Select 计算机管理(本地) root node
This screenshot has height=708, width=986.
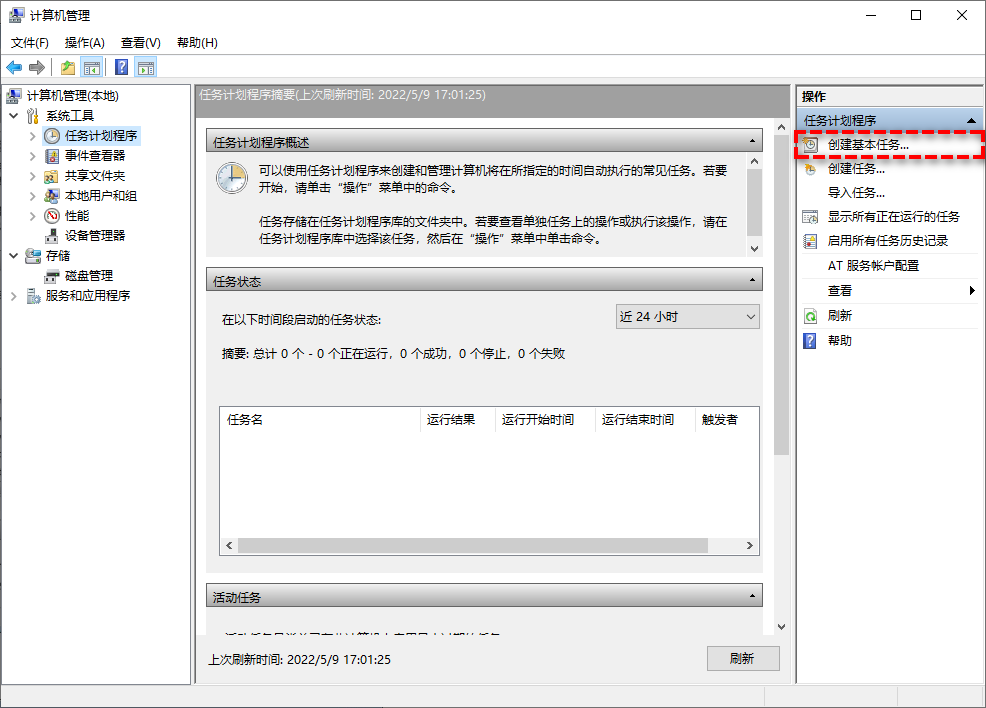tap(72, 96)
